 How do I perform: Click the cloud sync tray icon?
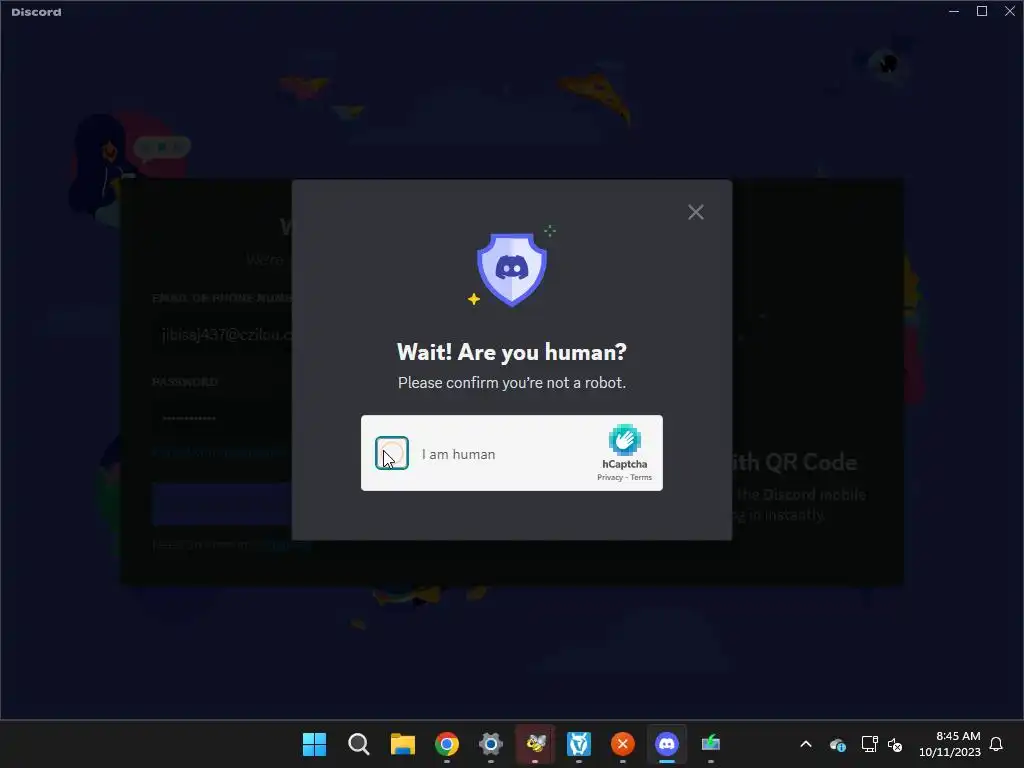838,744
